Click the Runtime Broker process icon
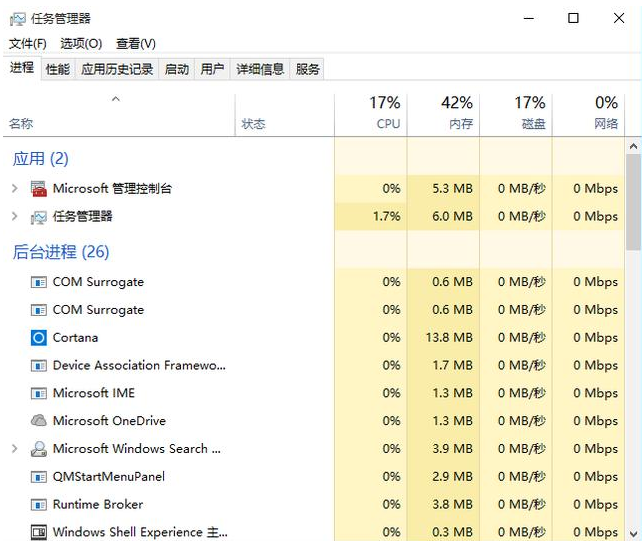The height and width of the screenshot is (541, 642). point(39,505)
